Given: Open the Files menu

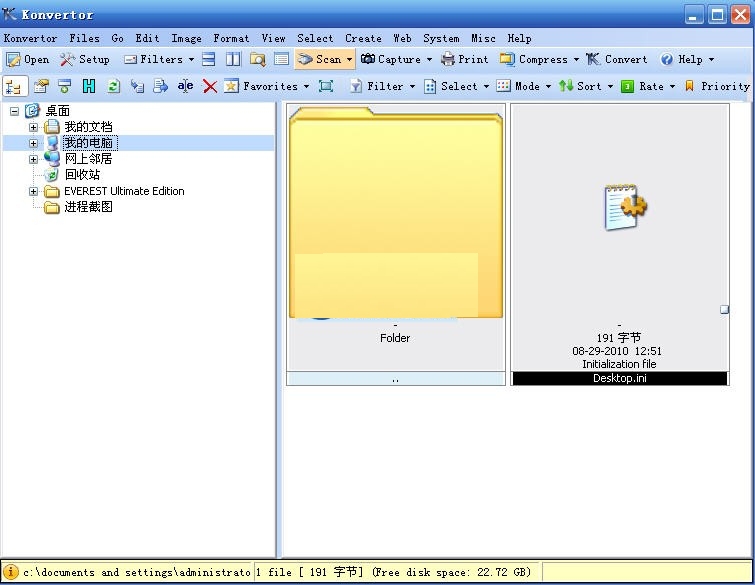Looking at the screenshot, I should (84, 38).
